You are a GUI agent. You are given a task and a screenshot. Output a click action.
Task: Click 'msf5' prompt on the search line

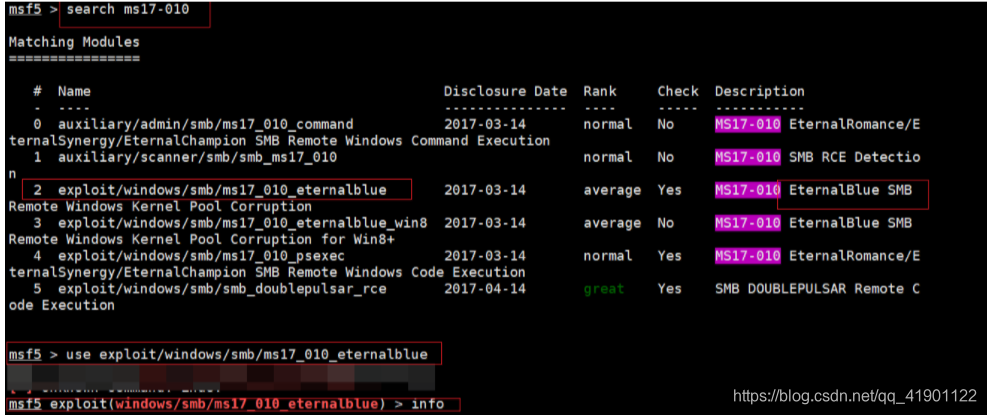[25, 9]
